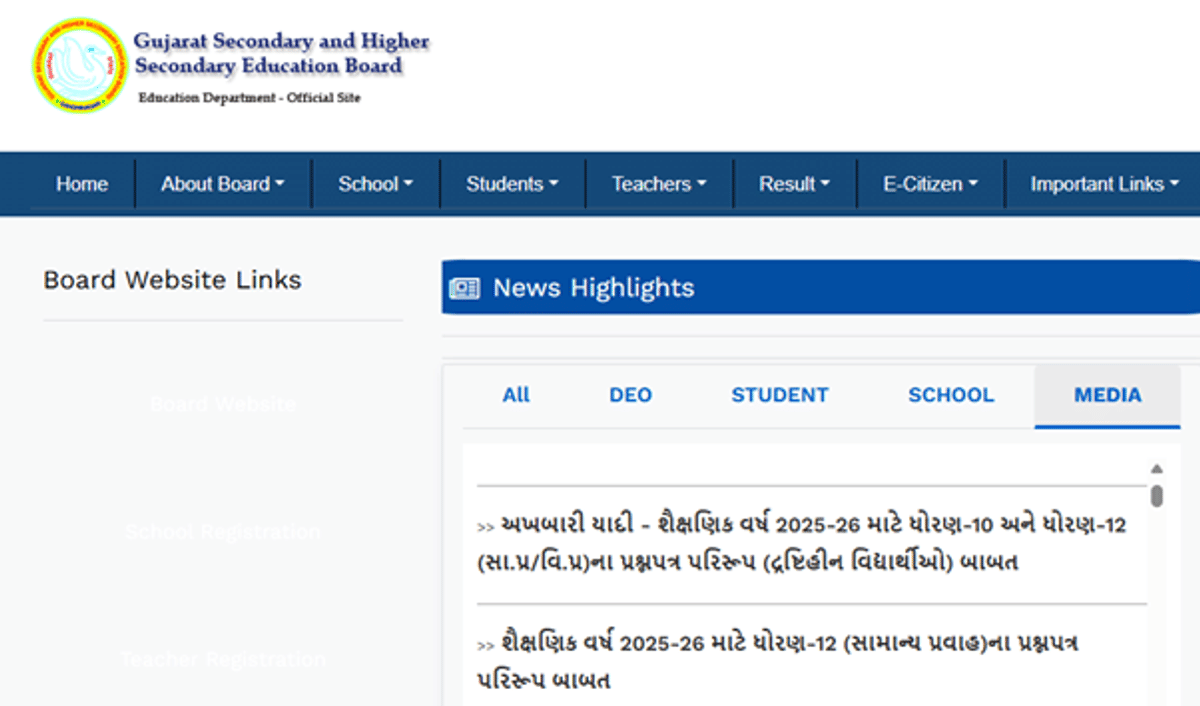Expand the About Board dropdown menu
The height and width of the screenshot is (706, 1200).
[221, 183]
